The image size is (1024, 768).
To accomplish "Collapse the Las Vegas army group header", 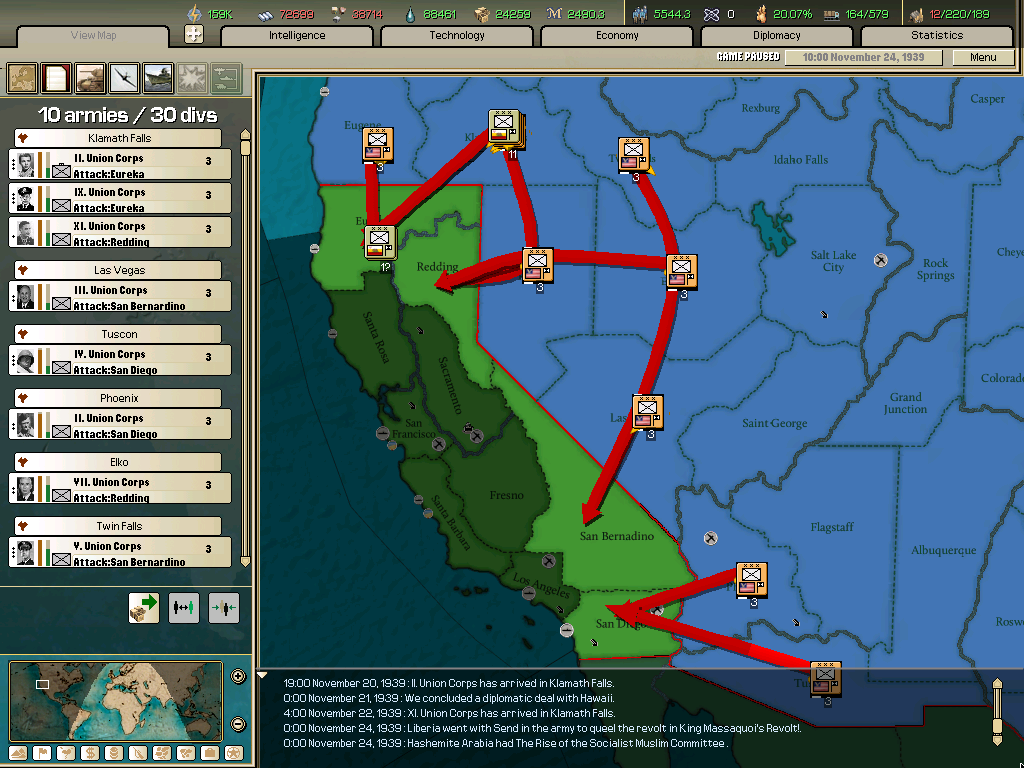I will pos(119,269).
